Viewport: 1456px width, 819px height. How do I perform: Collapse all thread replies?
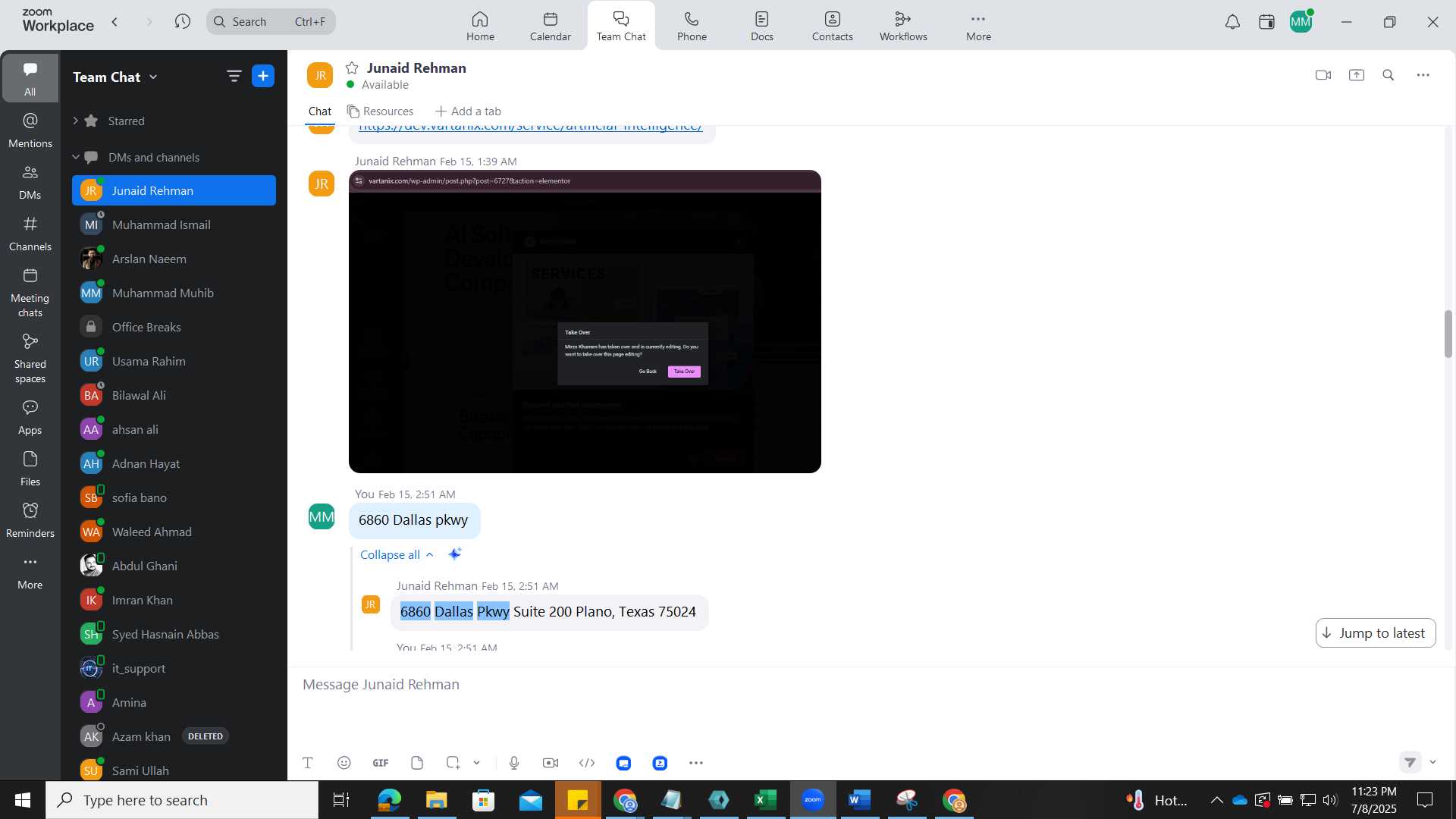point(397,554)
